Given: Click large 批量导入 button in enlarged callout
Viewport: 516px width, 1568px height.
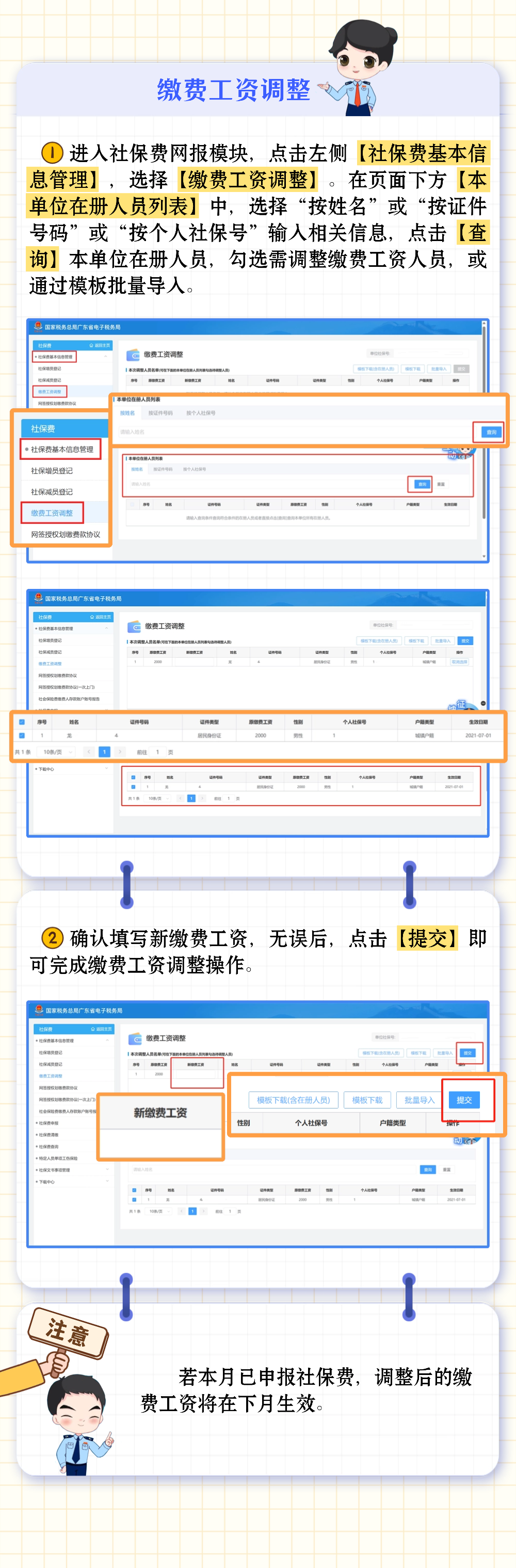Looking at the screenshot, I should coord(419,1100).
